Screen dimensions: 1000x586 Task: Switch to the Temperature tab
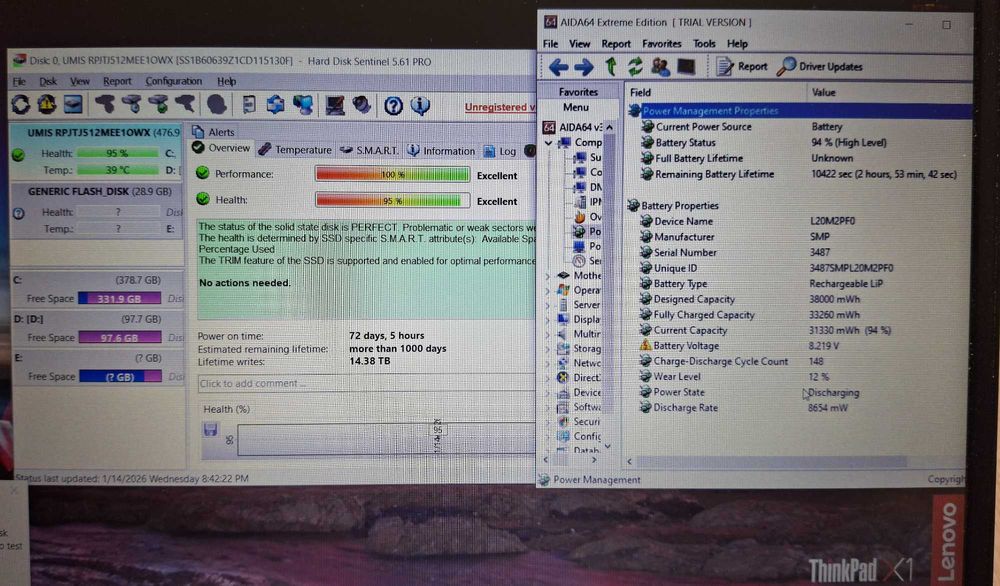pos(295,150)
